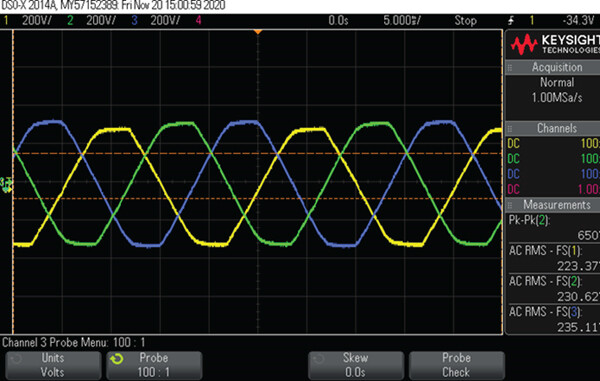Click the rising edge trigger slope icon
This screenshot has width=600, height=381.
tap(511, 21)
